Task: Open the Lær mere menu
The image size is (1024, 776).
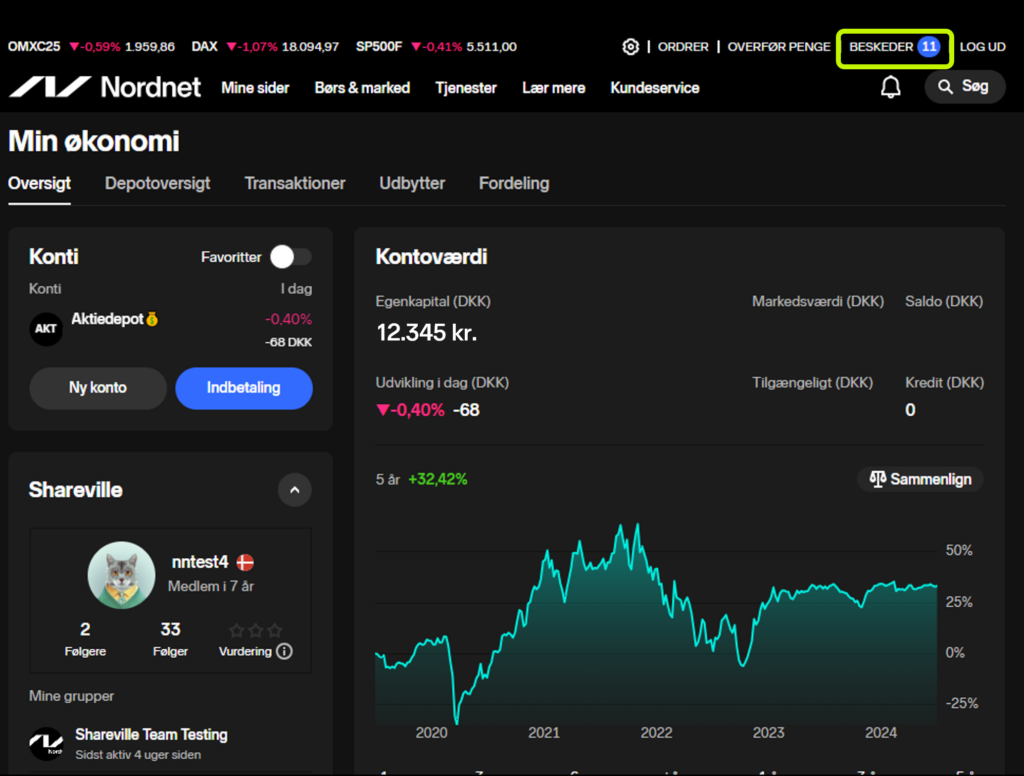Action: click(554, 88)
